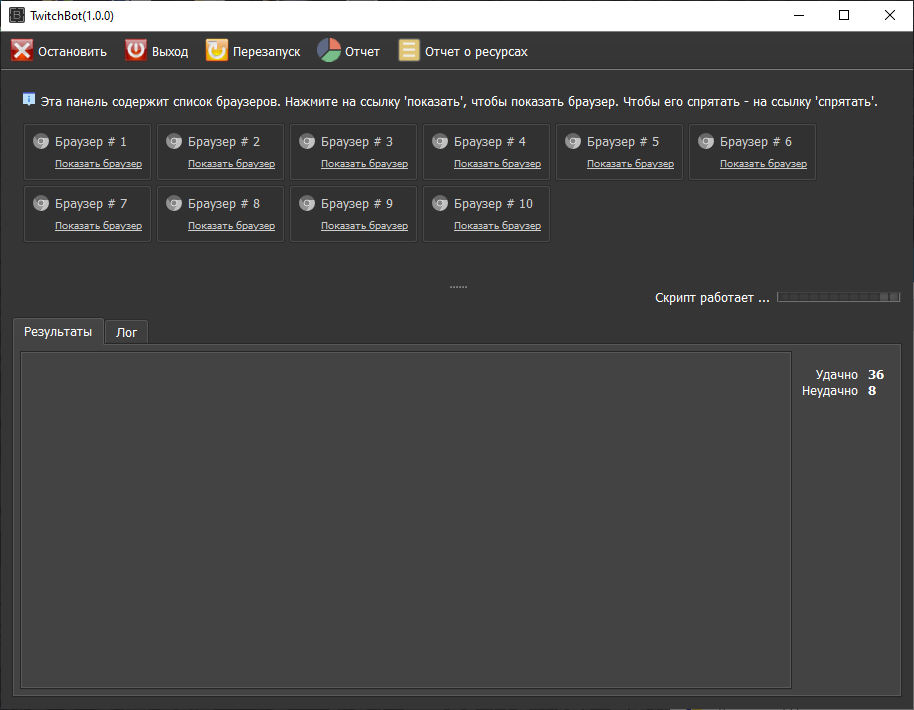Select the Результаты tab
This screenshot has height=710, width=914.
[58, 331]
